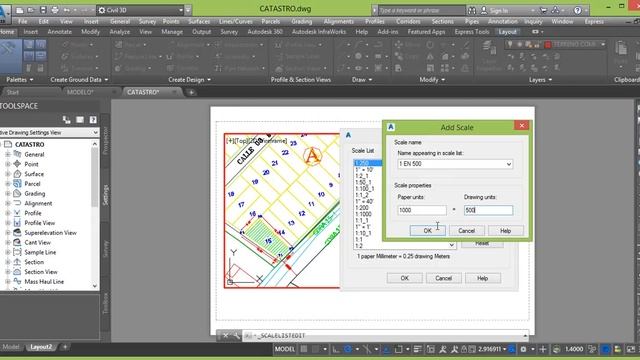Click the Save icon in quick access toolbar
This screenshot has height=360, width=640.
(x=43, y=10)
